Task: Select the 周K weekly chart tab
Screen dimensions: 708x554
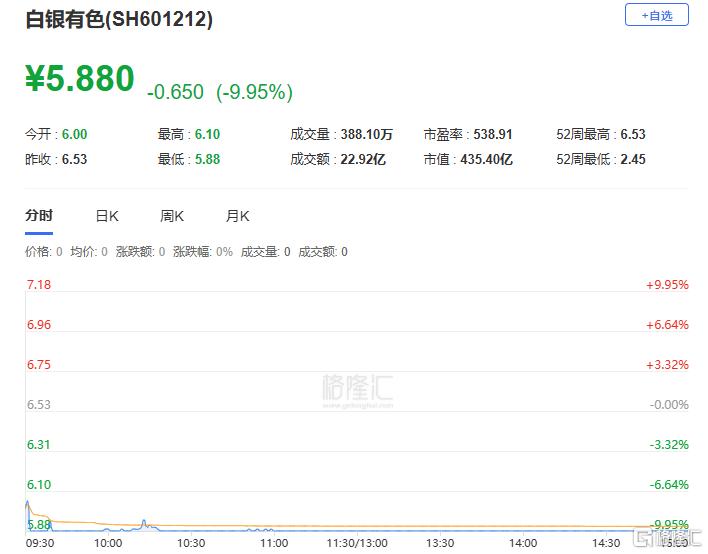Action: tap(172, 216)
